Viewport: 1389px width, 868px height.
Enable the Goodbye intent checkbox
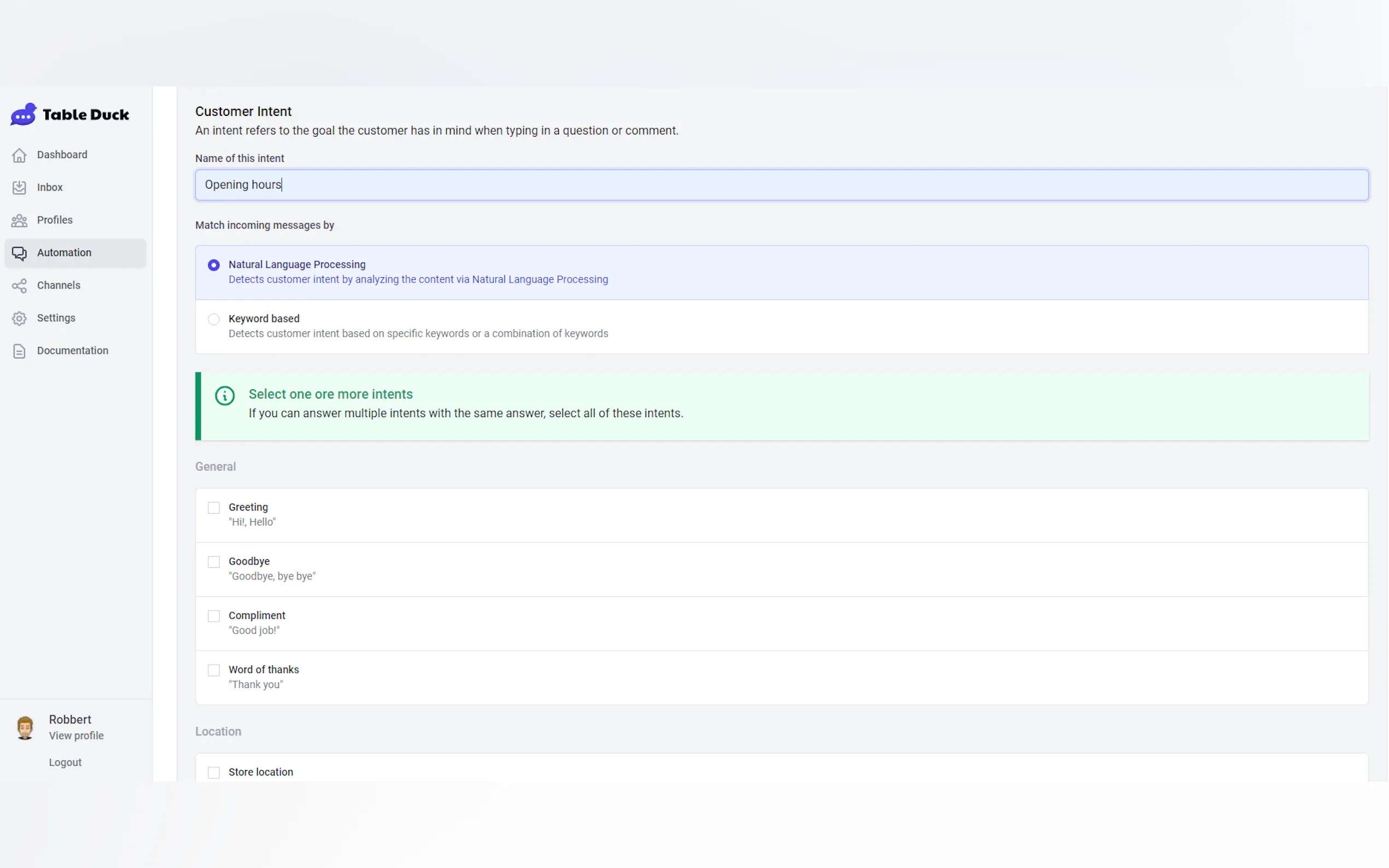coord(214,562)
